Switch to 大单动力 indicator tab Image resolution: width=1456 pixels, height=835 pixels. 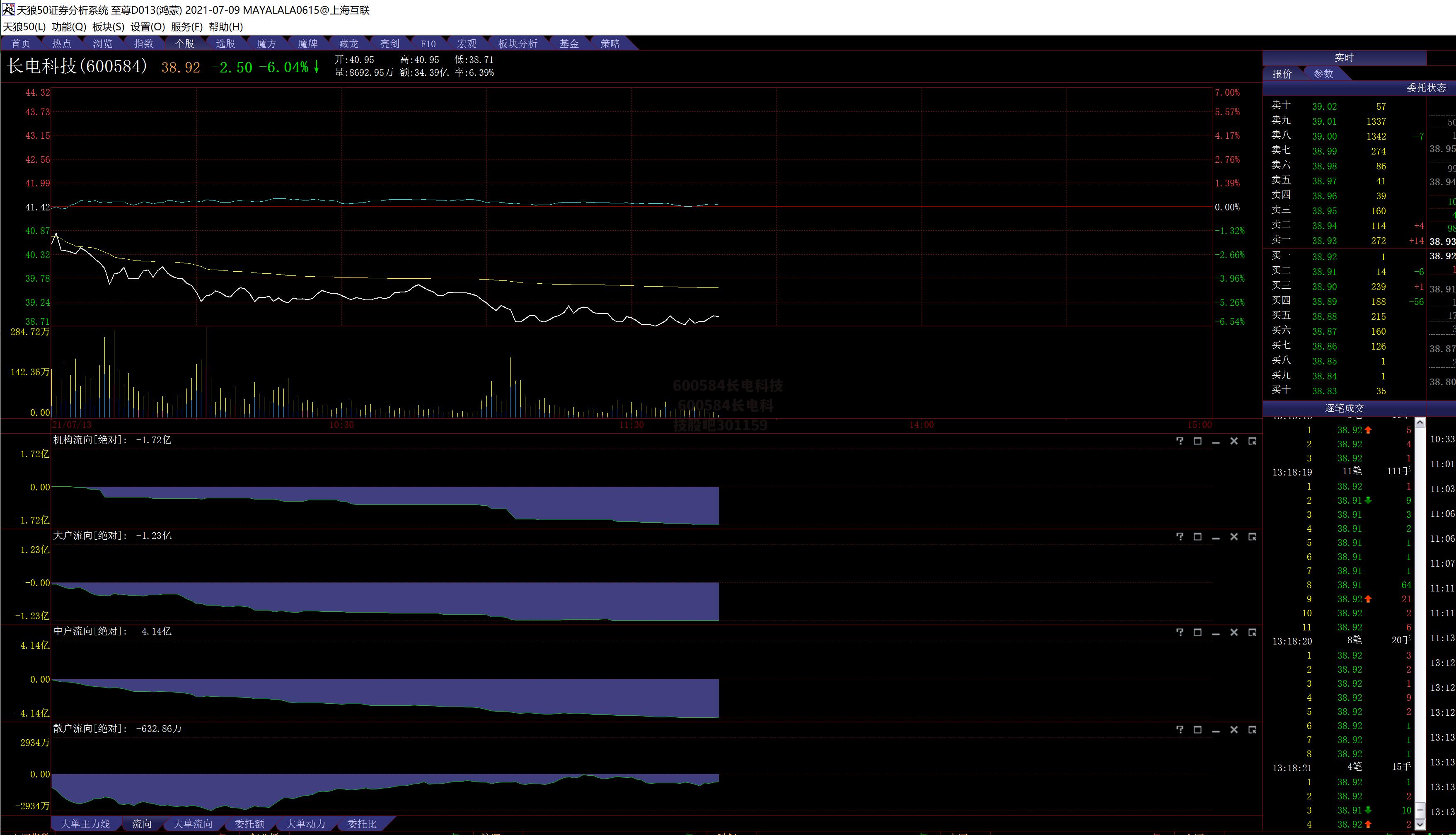click(x=306, y=824)
